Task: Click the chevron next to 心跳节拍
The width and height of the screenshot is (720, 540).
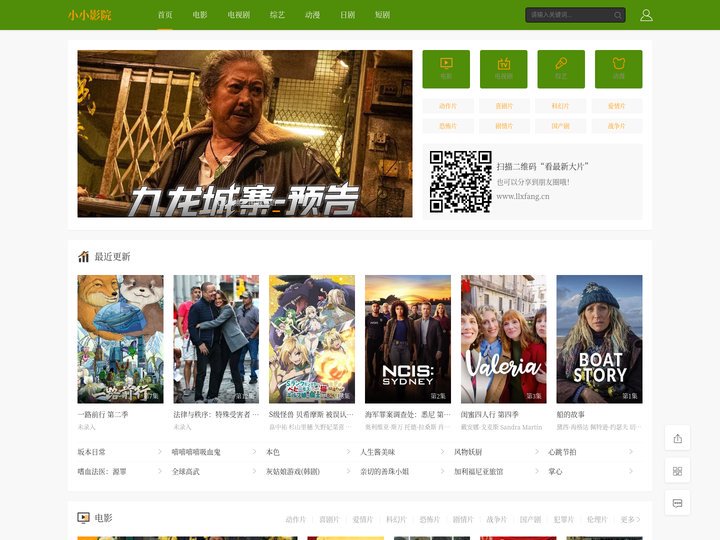Action: 631,452
